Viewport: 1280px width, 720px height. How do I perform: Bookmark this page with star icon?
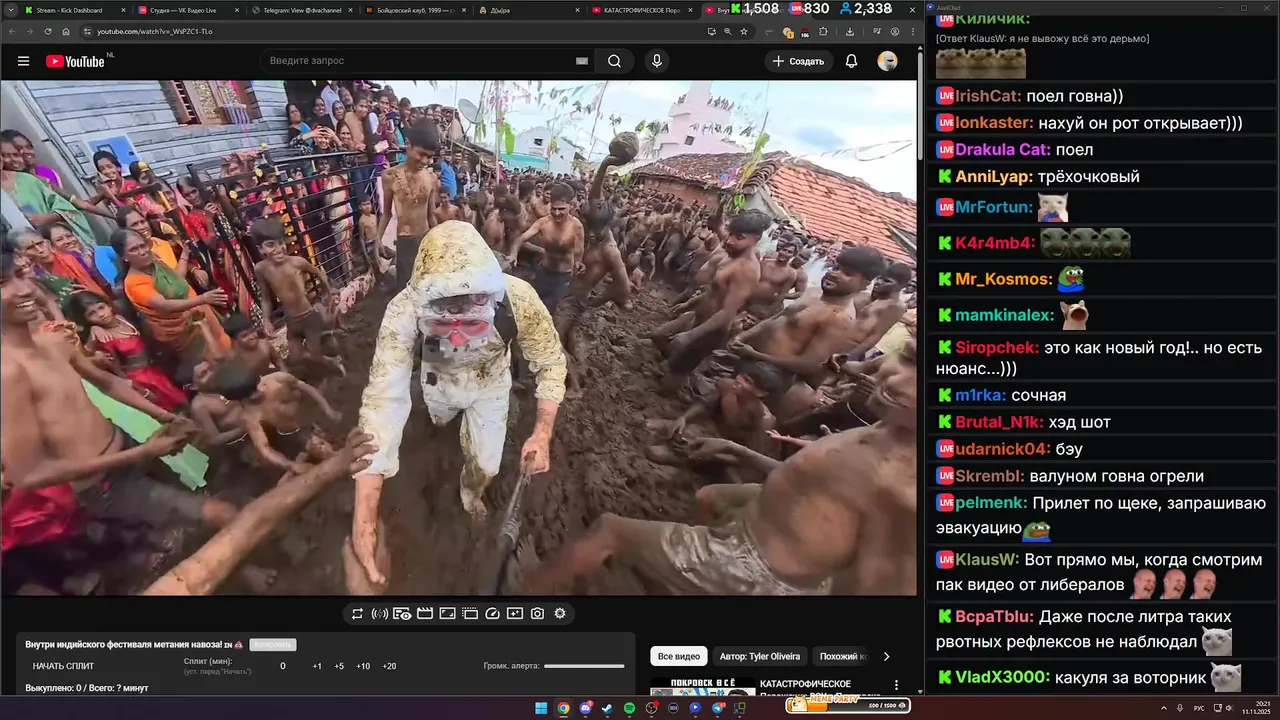[x=744, y=31]
